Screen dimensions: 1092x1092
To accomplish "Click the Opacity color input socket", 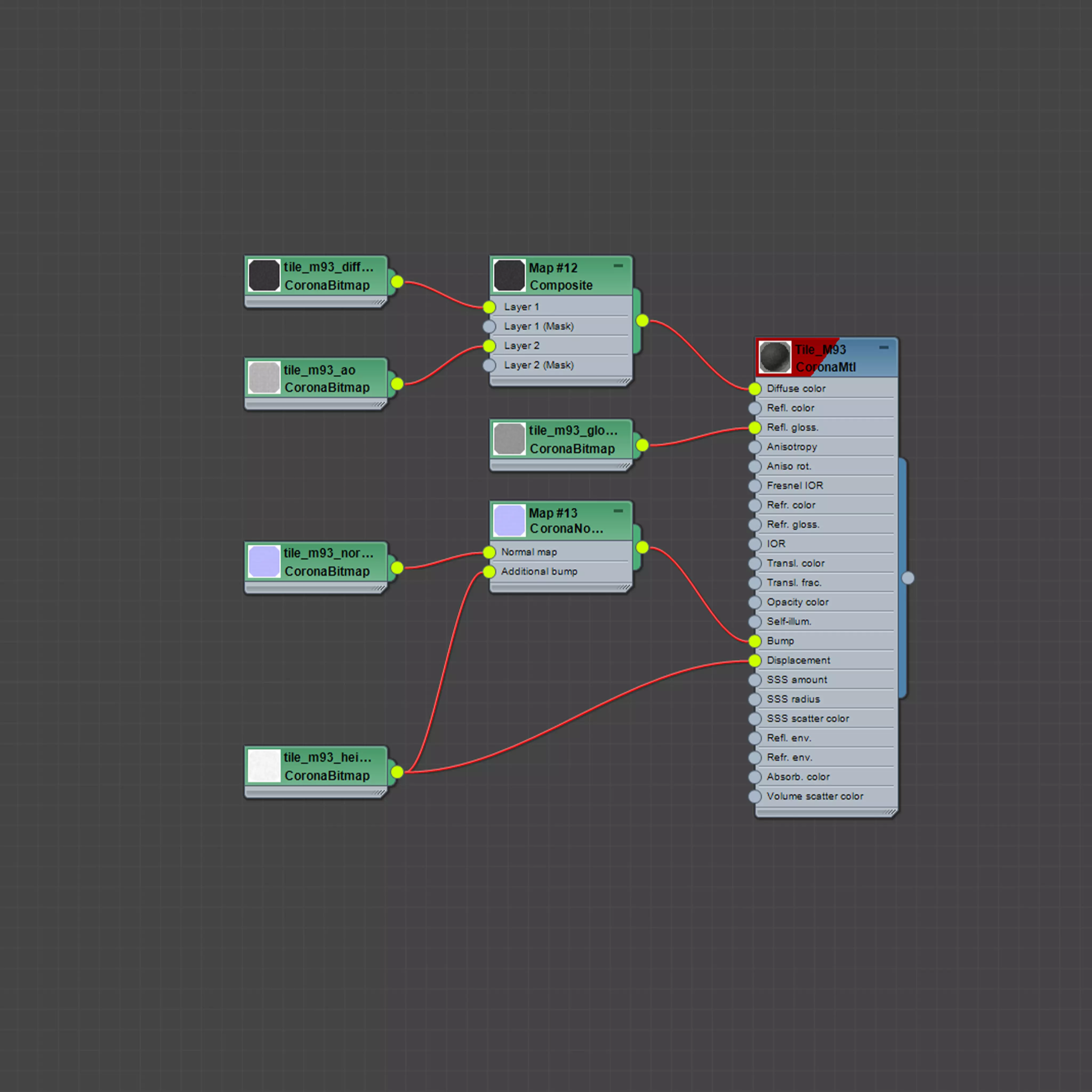I will [x=754, y=603].
